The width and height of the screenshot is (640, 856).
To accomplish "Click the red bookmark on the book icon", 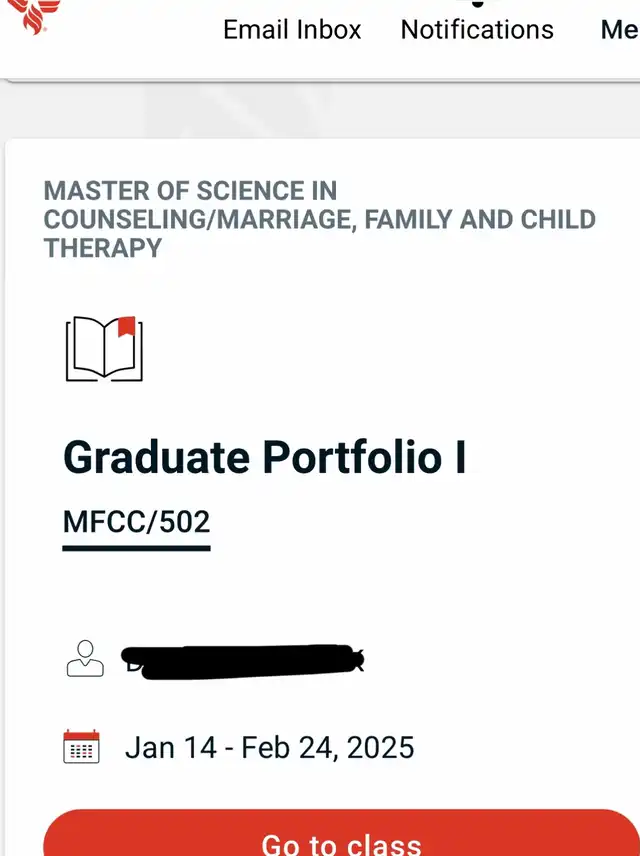I will click(126, 326).
